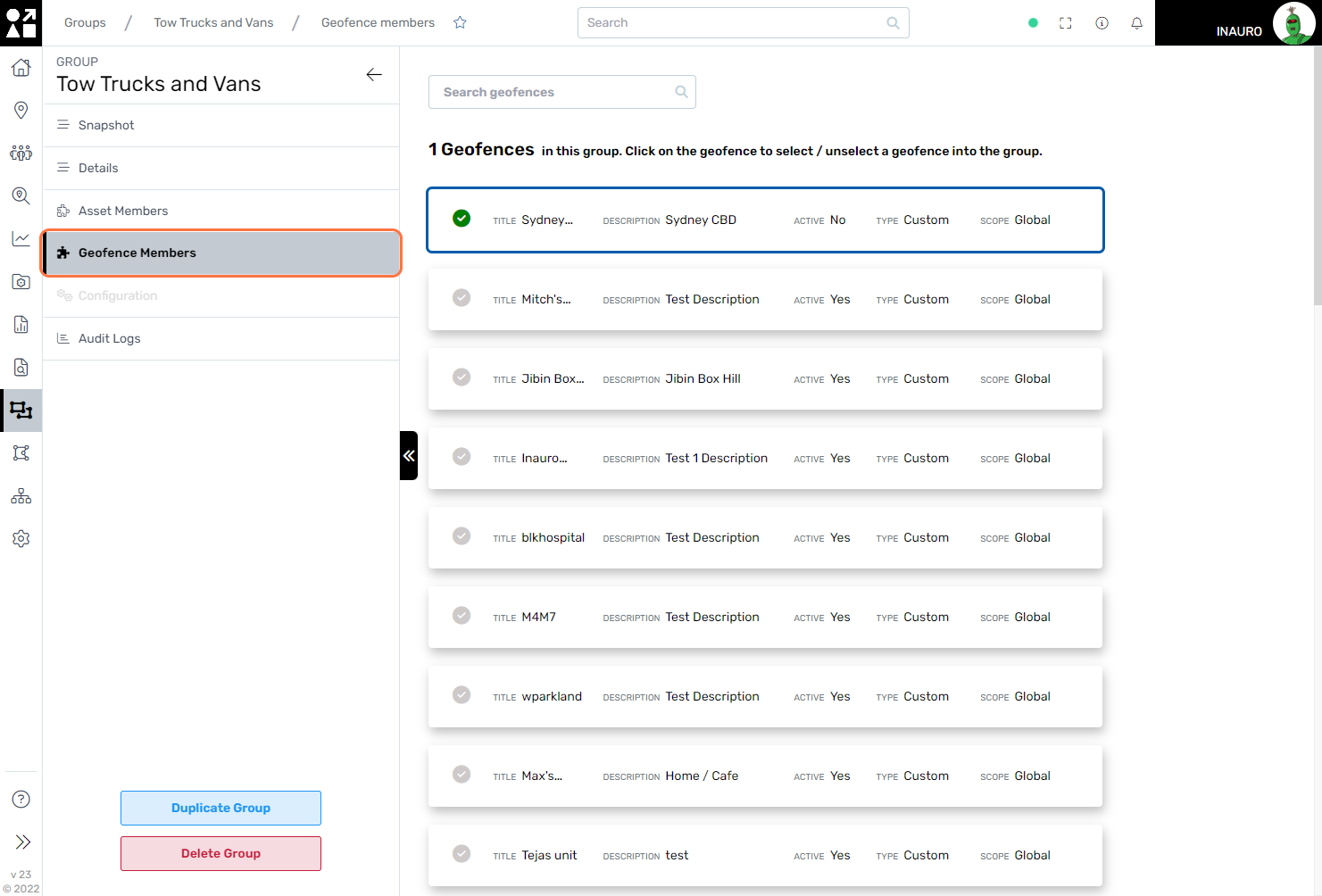Viewport: 1322px width, 896px height.
Task: Open the map location pin icon
Action: click(x=21, y=110)
